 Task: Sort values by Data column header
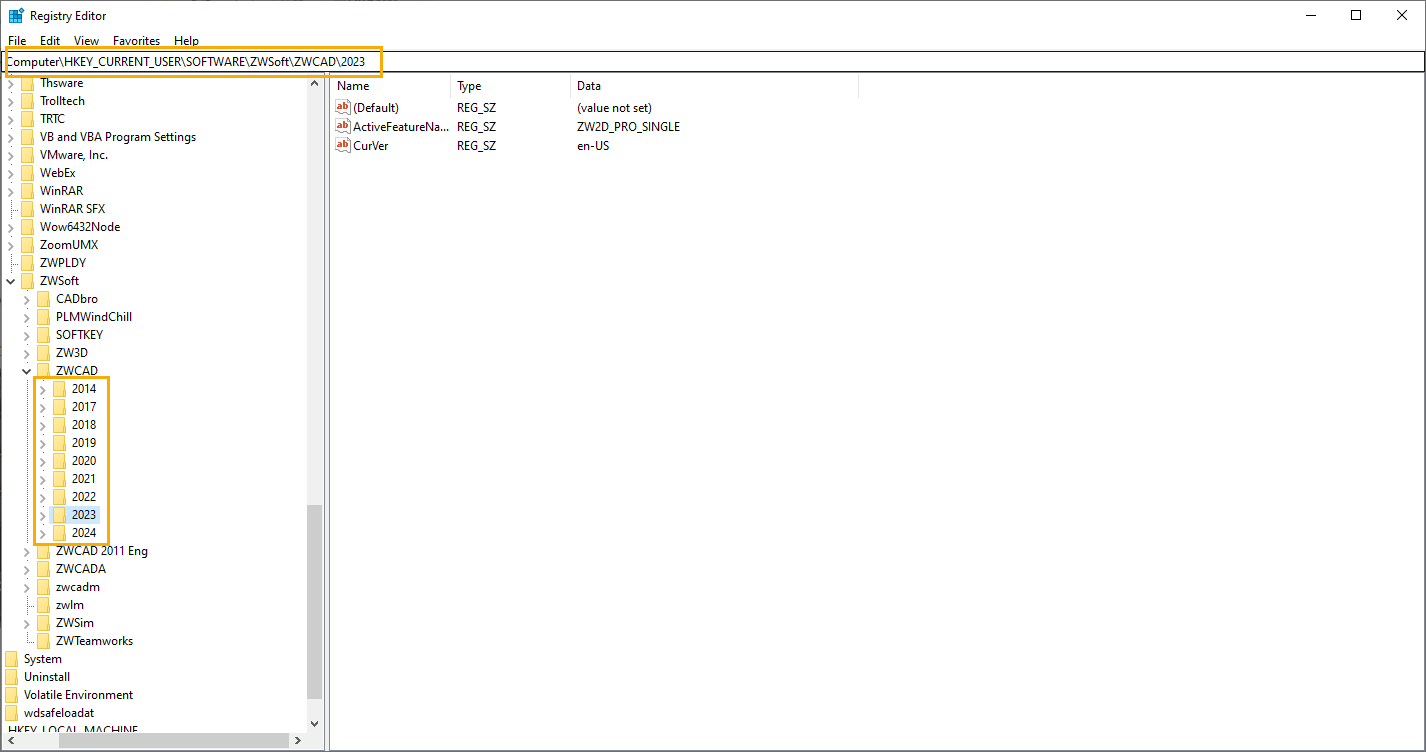pos(714,86)
